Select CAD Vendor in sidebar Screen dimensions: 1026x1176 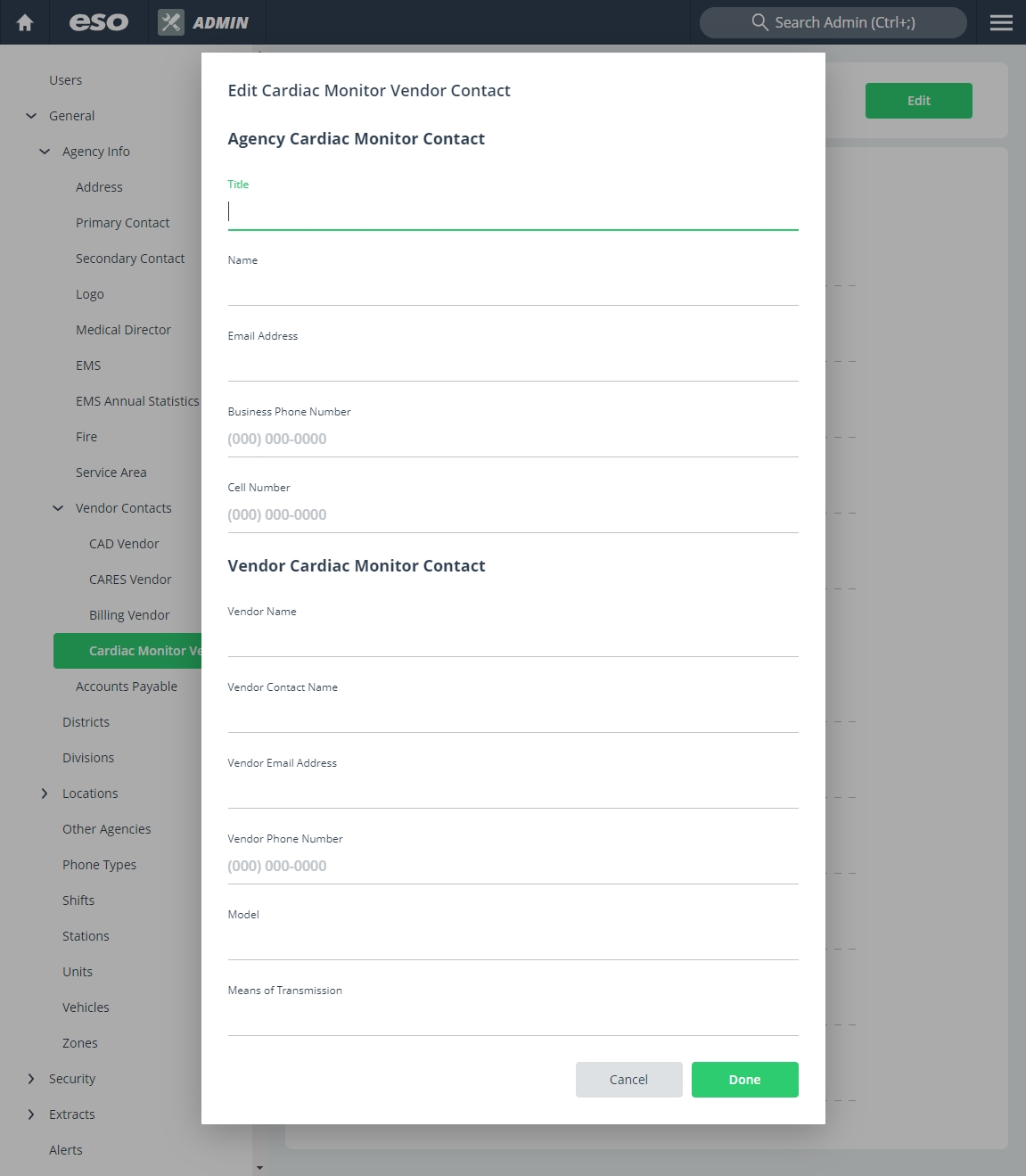(124, 544)
